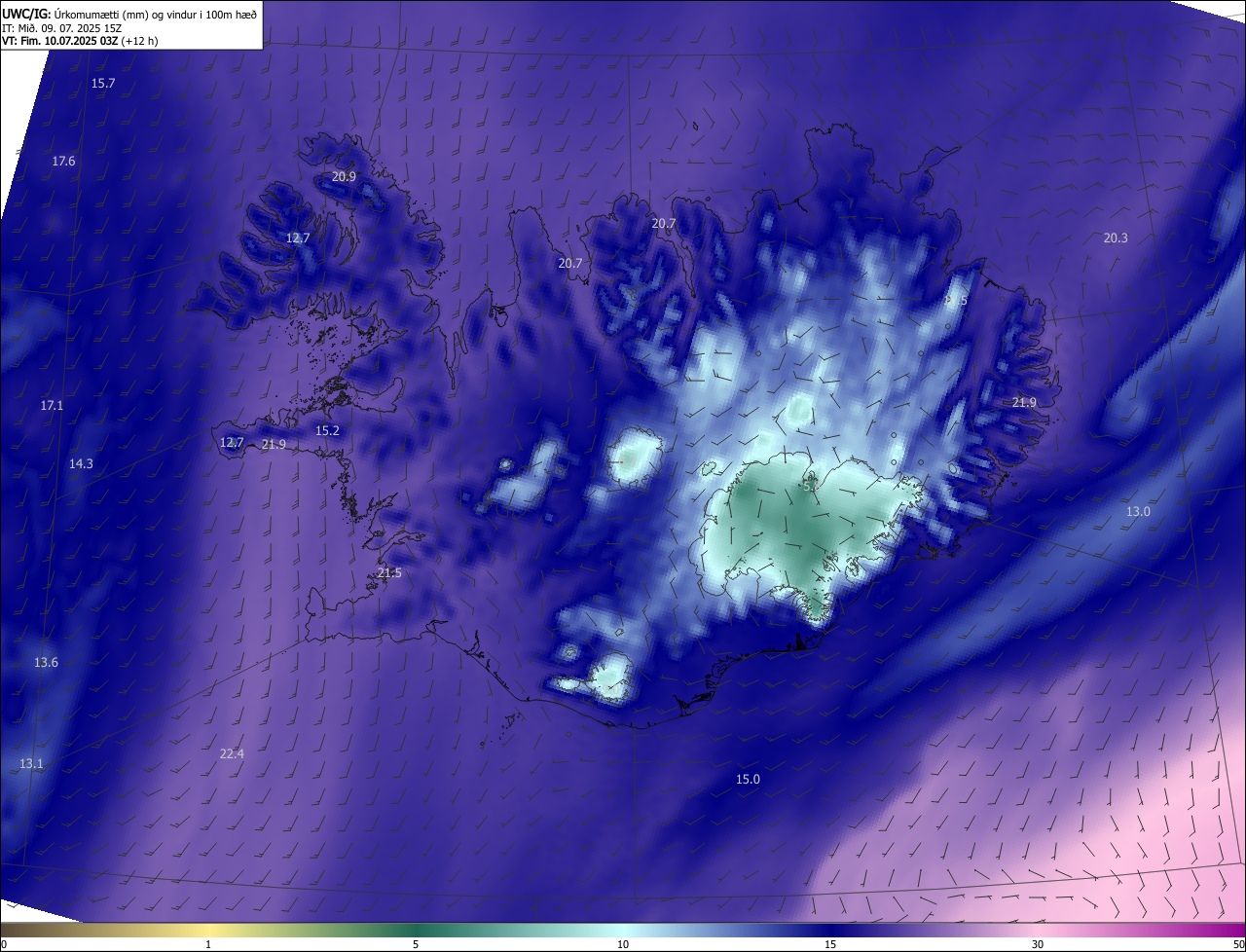Click the 15.0 value label on the map
This screenshot has width=1246, height=952.
coord(748,779)
